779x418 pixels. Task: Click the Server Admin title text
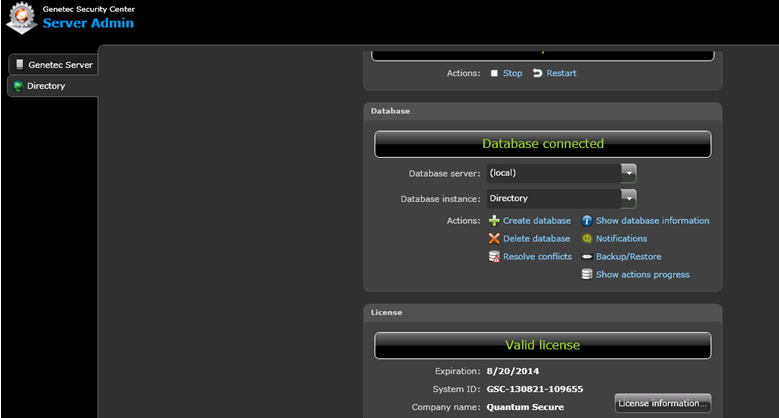(88, 23)
